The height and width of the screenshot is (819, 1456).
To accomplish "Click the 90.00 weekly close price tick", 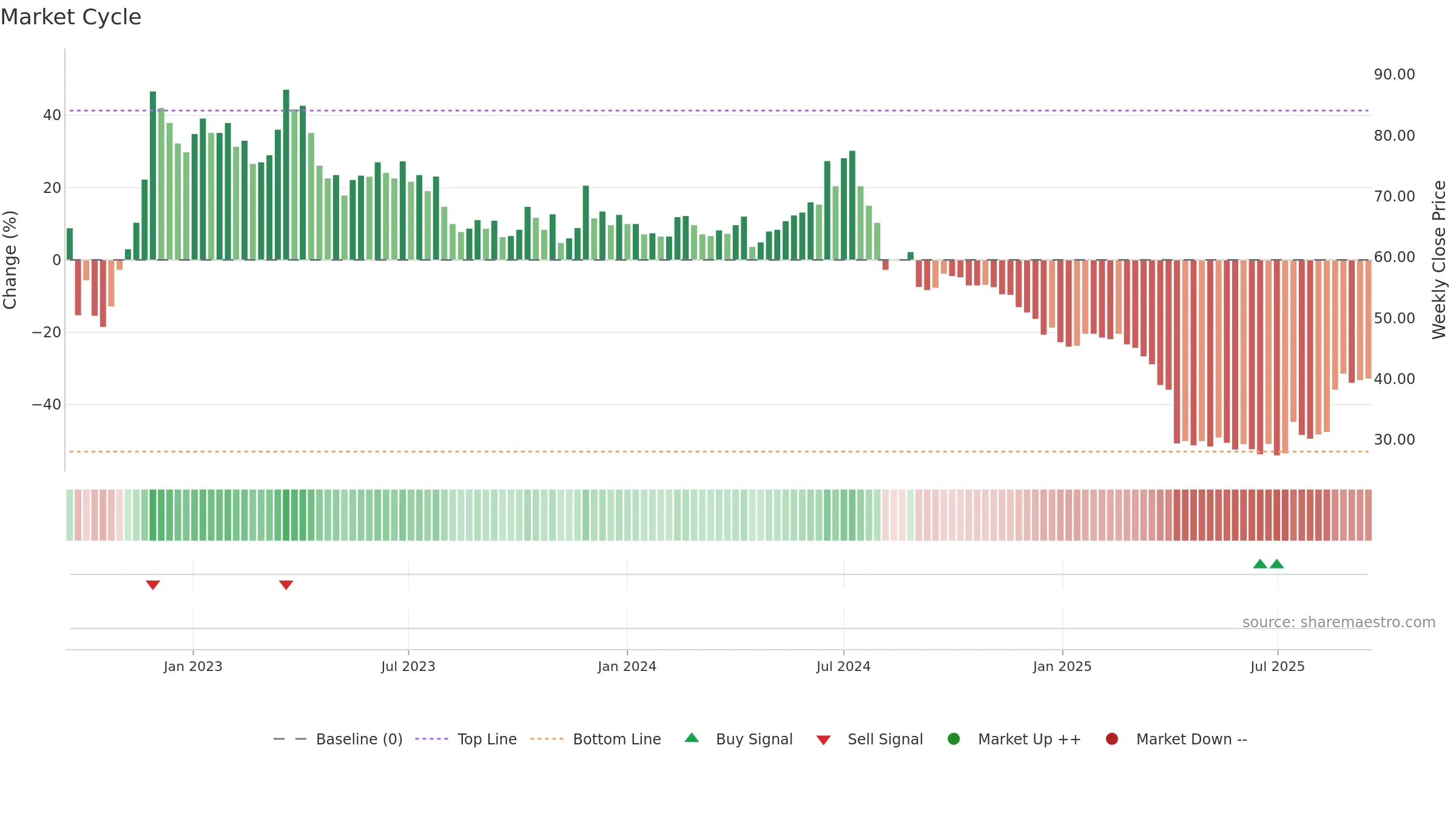I will pyautogui.click(x=1394, y=75).
